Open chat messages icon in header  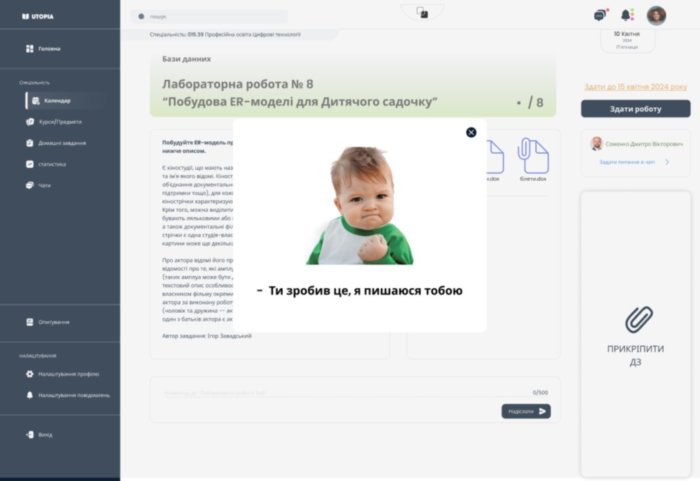(x=600, y=15)
